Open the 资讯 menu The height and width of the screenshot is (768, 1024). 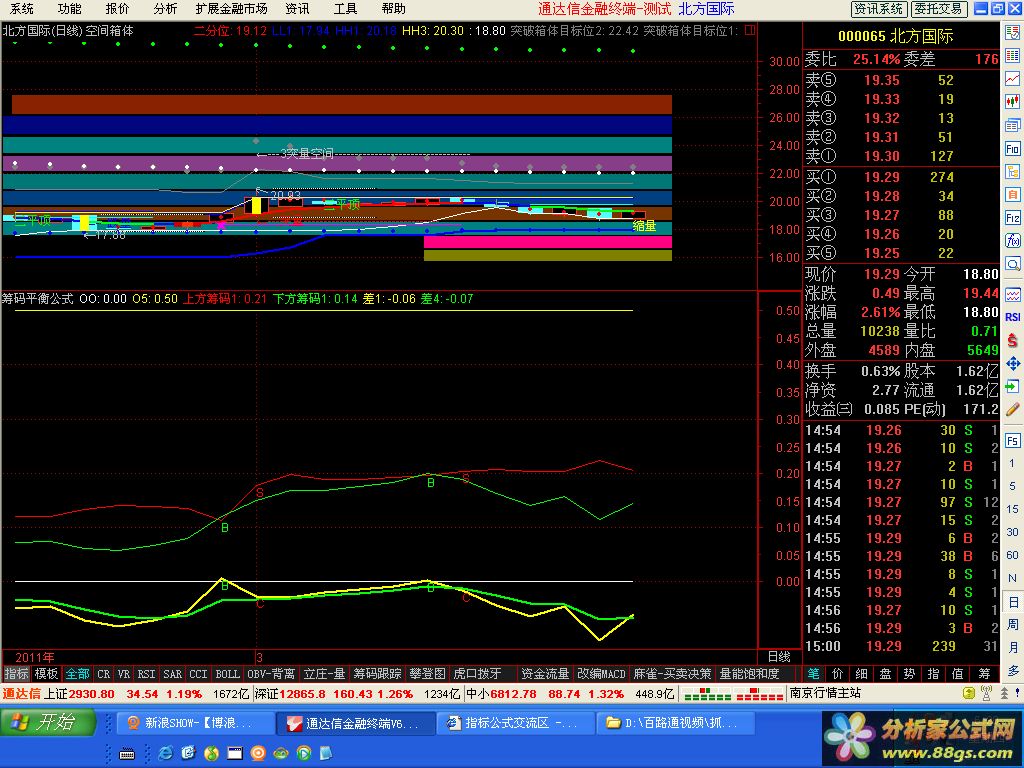click(x=297, y=8)
